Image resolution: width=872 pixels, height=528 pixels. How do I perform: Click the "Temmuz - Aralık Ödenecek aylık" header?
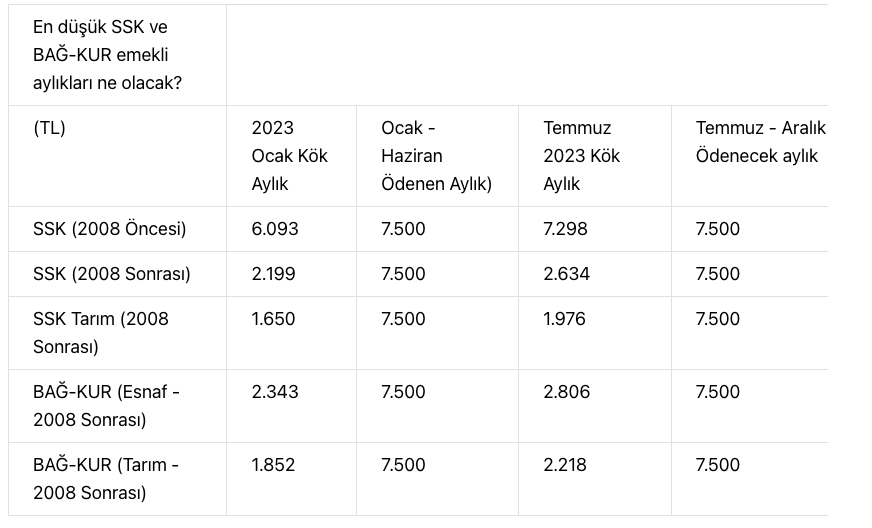[x=760, y=142]
